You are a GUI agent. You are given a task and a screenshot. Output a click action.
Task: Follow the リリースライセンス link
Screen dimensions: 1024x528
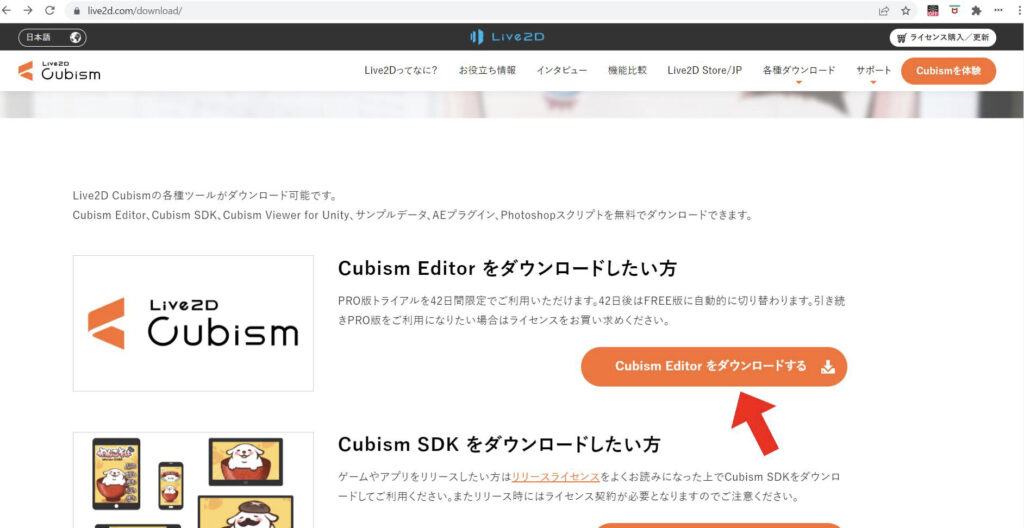556,476
